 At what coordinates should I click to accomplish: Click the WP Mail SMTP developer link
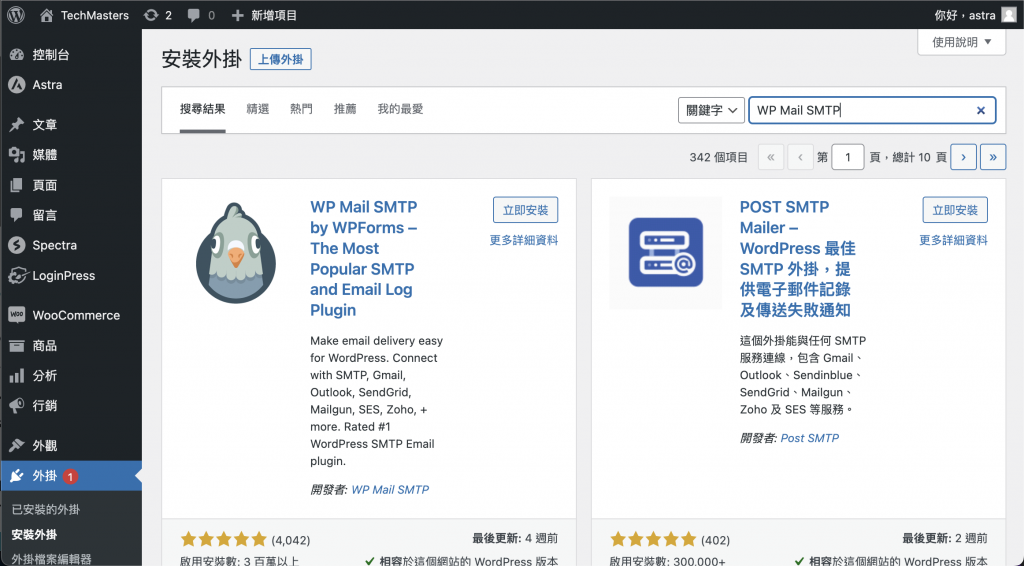click(391, 490)
